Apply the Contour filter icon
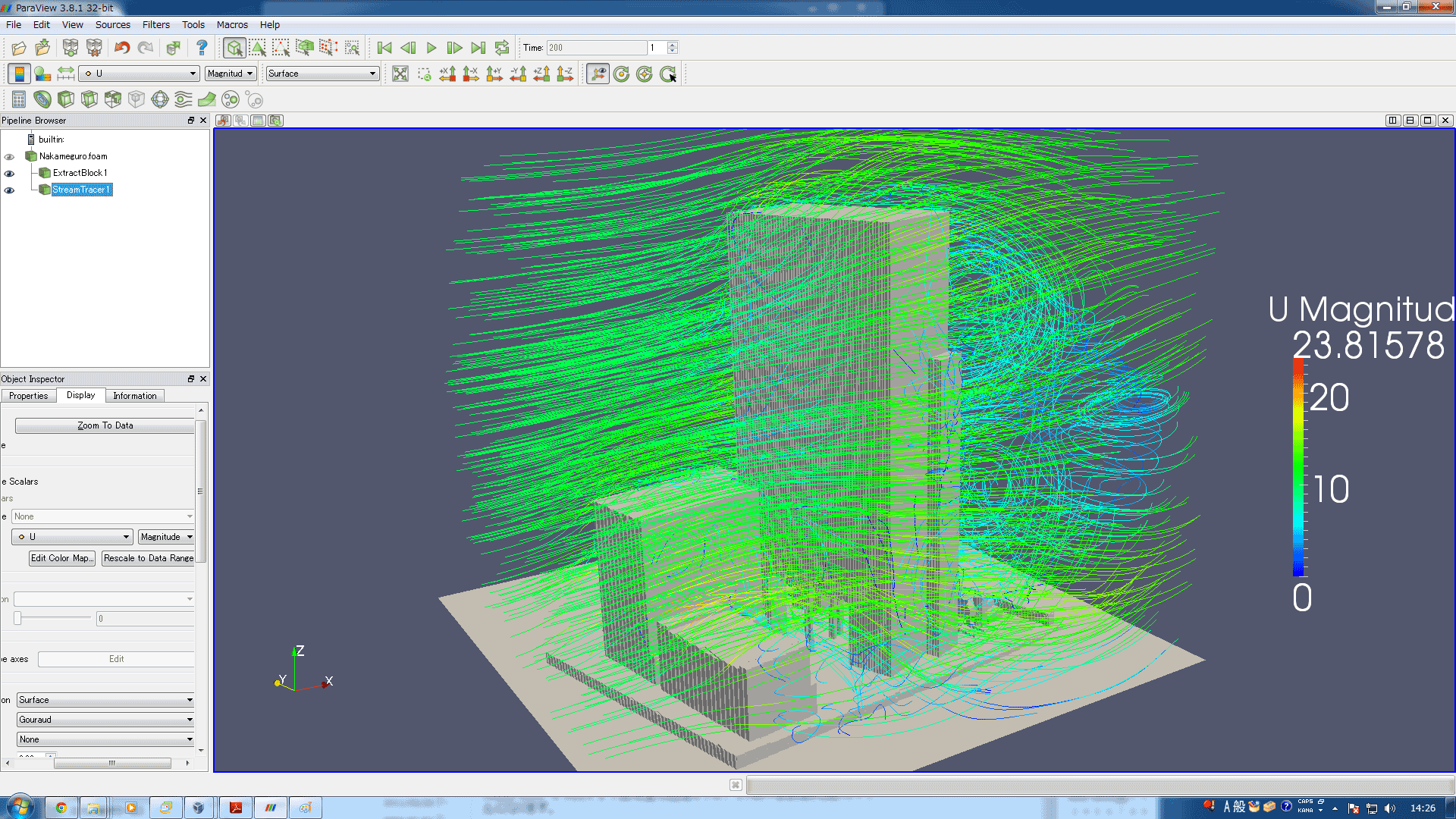This screenshot has height=819, width=1456. 42,99
